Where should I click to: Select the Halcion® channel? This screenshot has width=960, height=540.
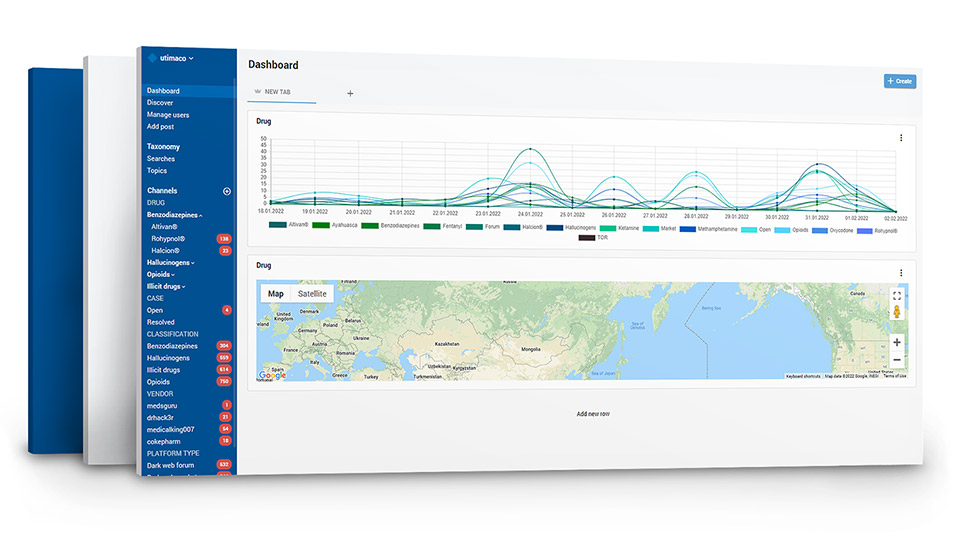tap(165, 250)
